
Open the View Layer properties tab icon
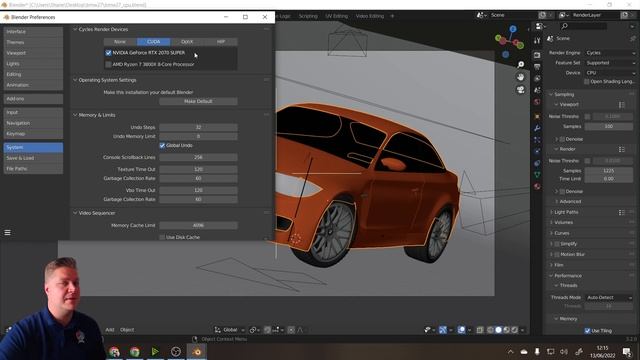point(537,78)
